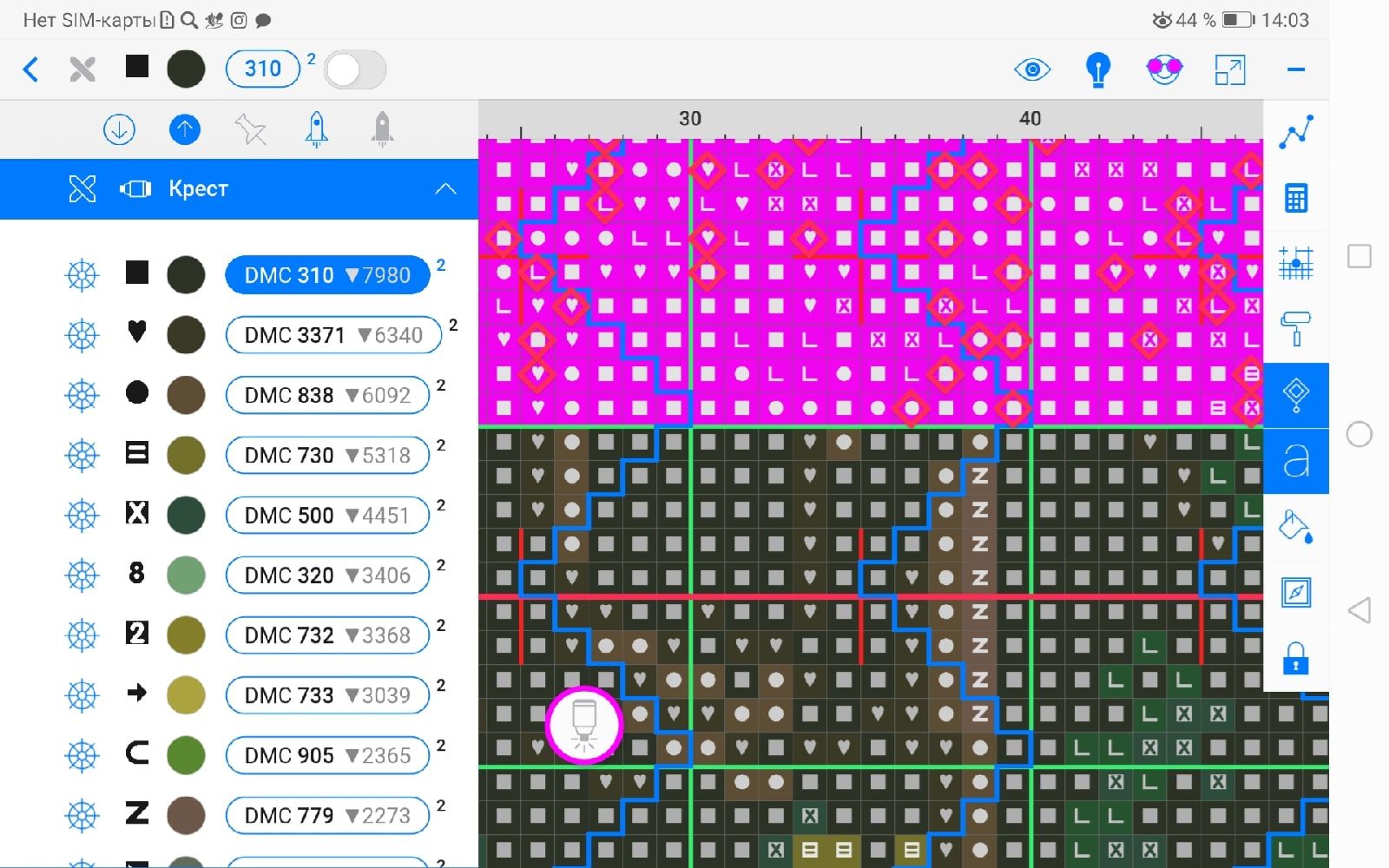
Task: Collapse the Крест section chevron
Action: click(x=445, y=189)
